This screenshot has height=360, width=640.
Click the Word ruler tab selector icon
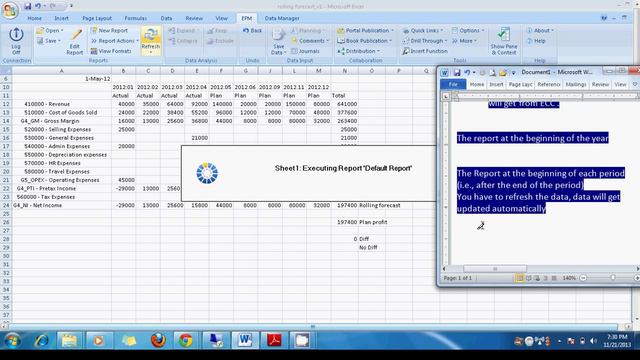pos(446,96)
